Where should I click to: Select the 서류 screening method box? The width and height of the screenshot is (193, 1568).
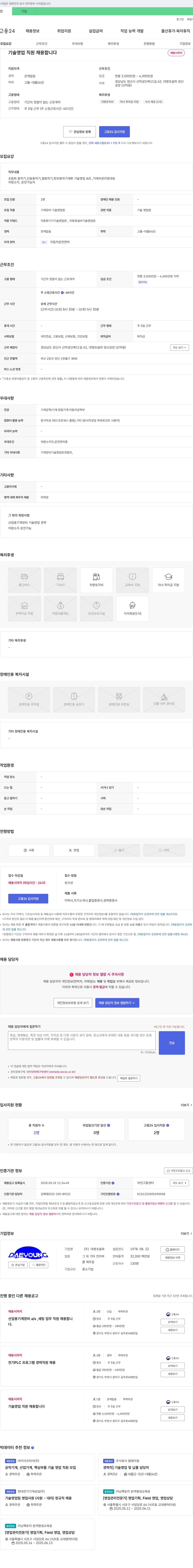pyautogui.click(x=29, y=850)
